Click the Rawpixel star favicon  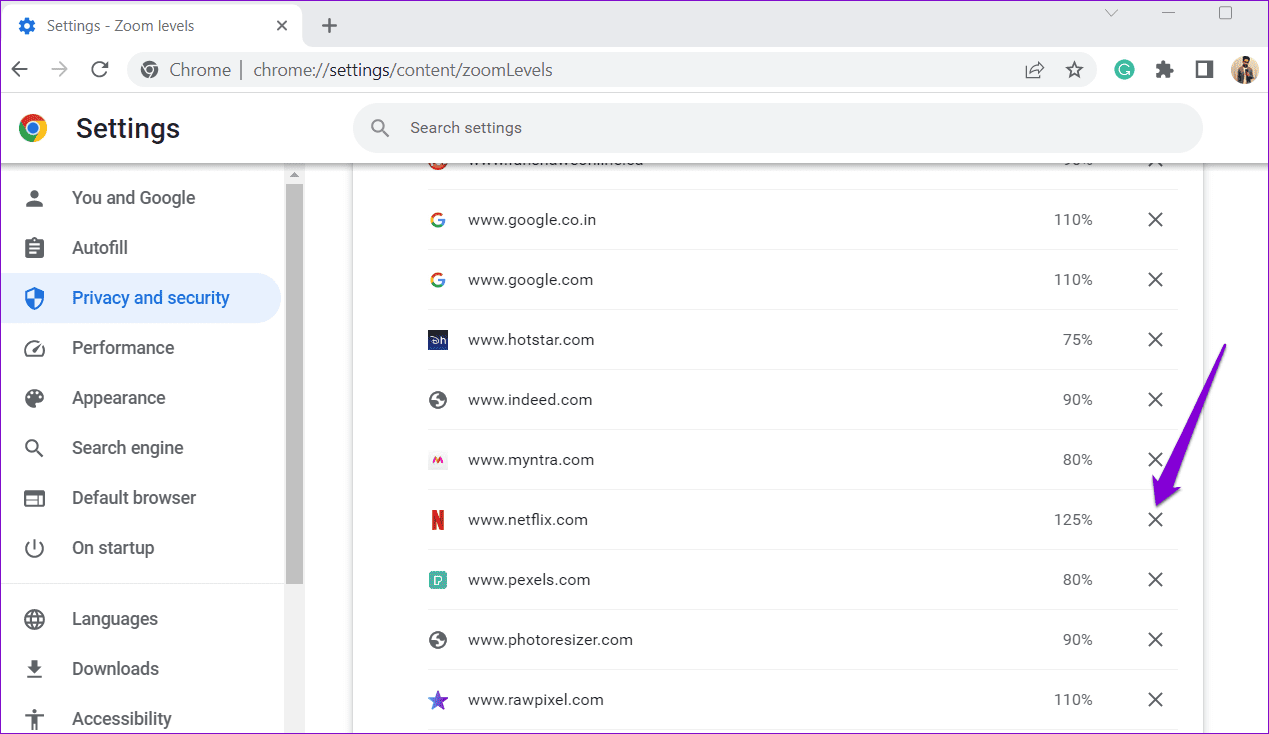(x=437, y=700)
